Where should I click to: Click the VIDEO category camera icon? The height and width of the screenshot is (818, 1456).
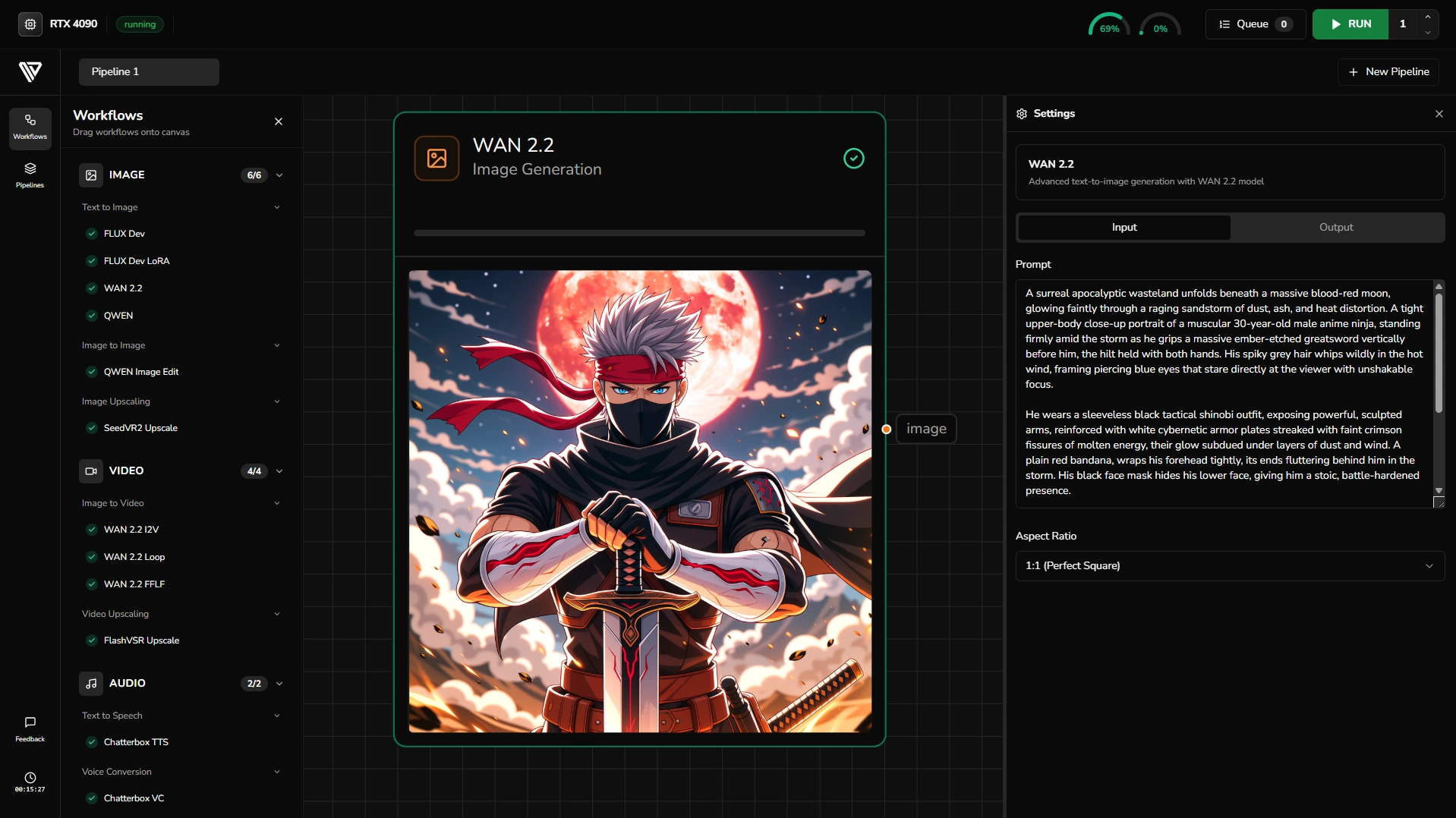(x=90, y=470)
